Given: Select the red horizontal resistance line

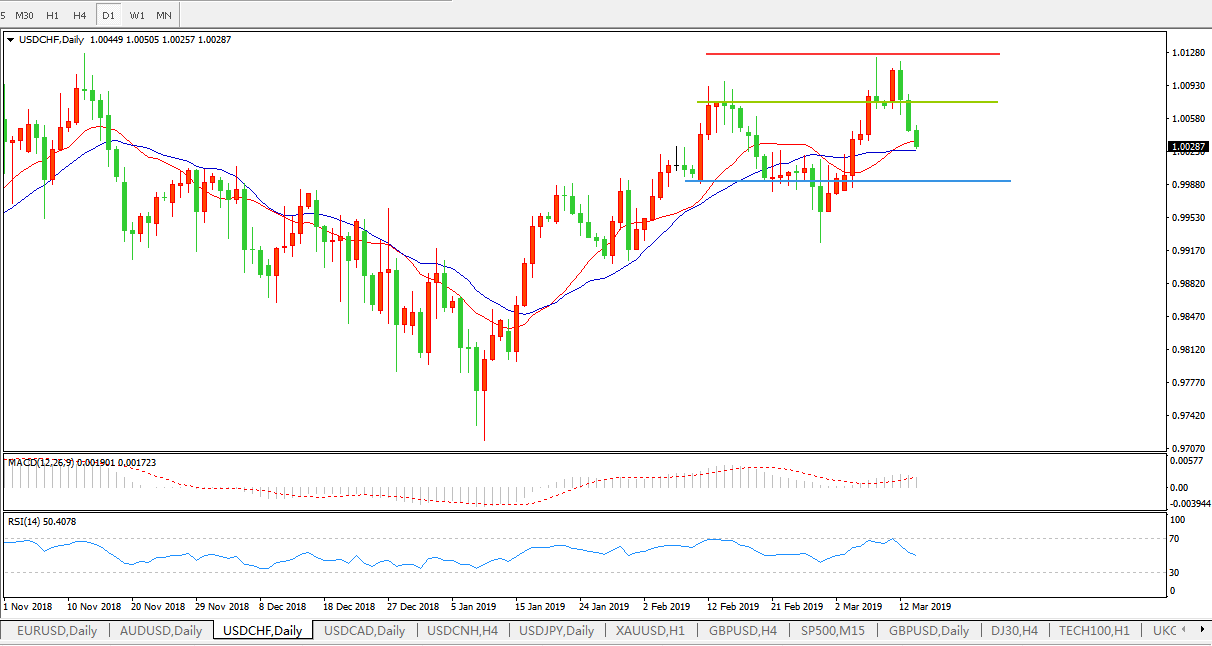Looking at the screenshot, I should [x=850, y=54].
